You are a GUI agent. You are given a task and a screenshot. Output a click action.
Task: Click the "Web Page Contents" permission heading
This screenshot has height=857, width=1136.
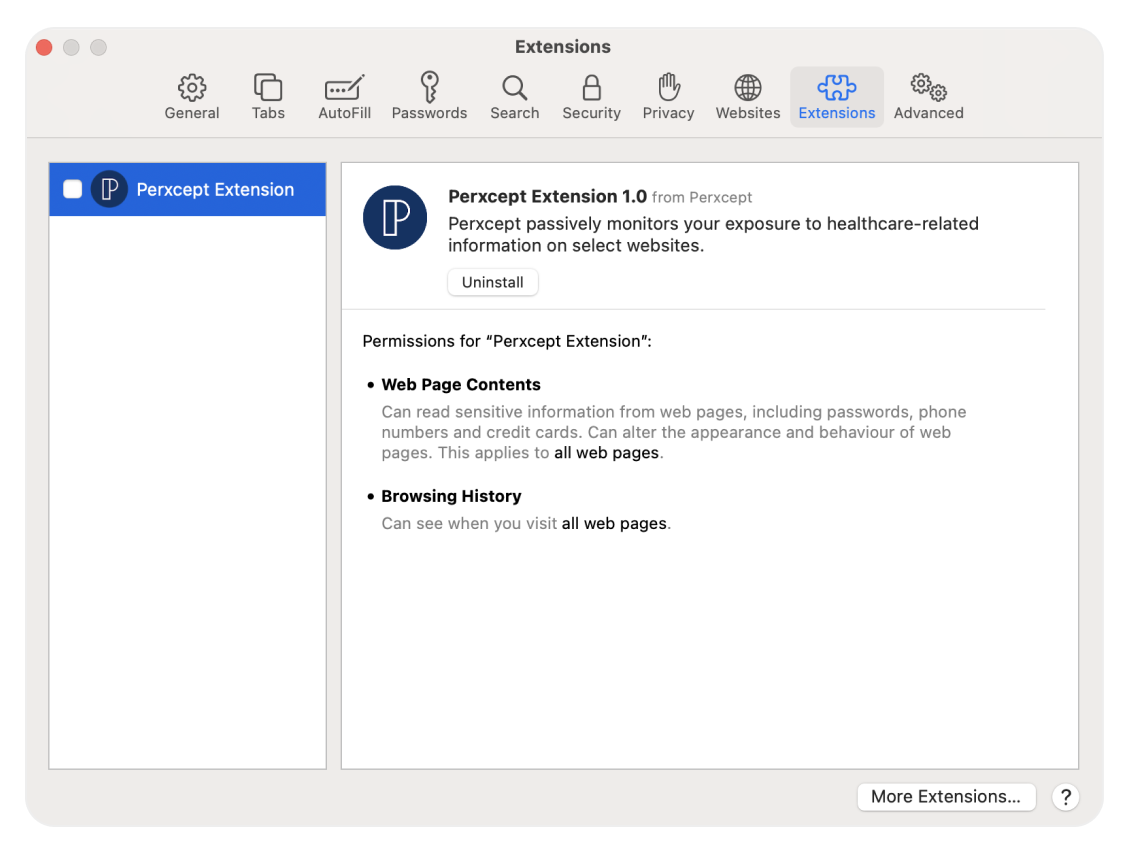pos(461,385)
